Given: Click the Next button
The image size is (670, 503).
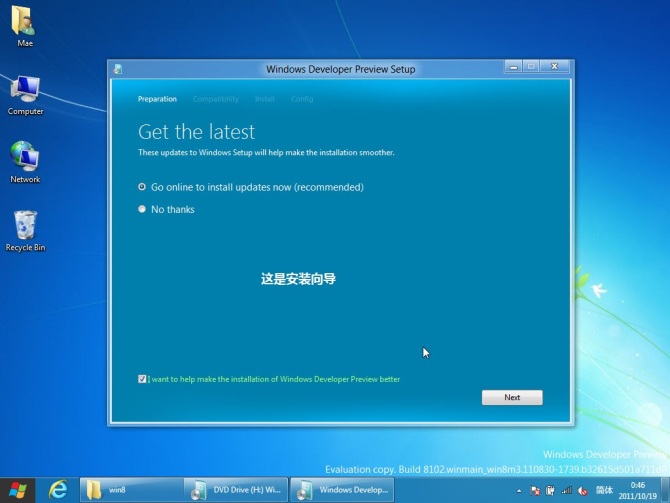Looking at the screenshot, I should pyautogui.click(x=512, y=397).
